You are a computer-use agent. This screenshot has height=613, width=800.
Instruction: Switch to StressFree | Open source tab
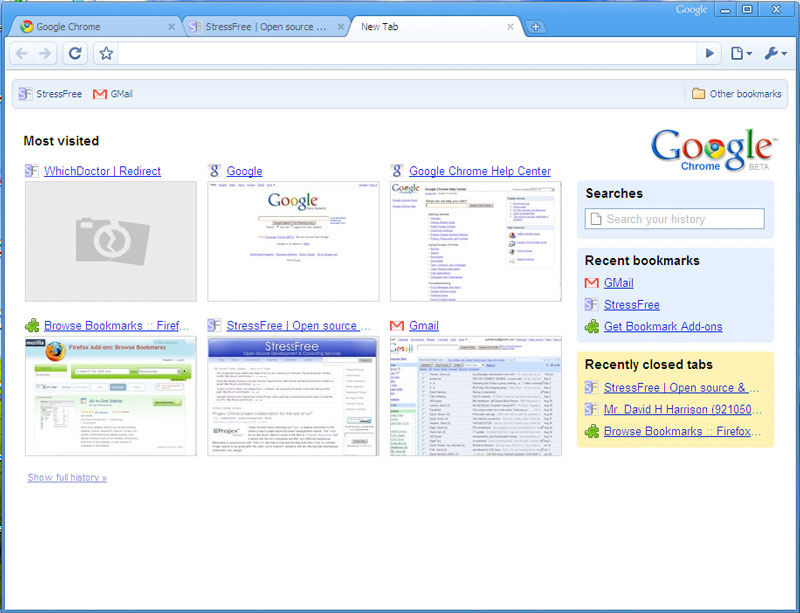pyautogui.click(x=265, y=27)
